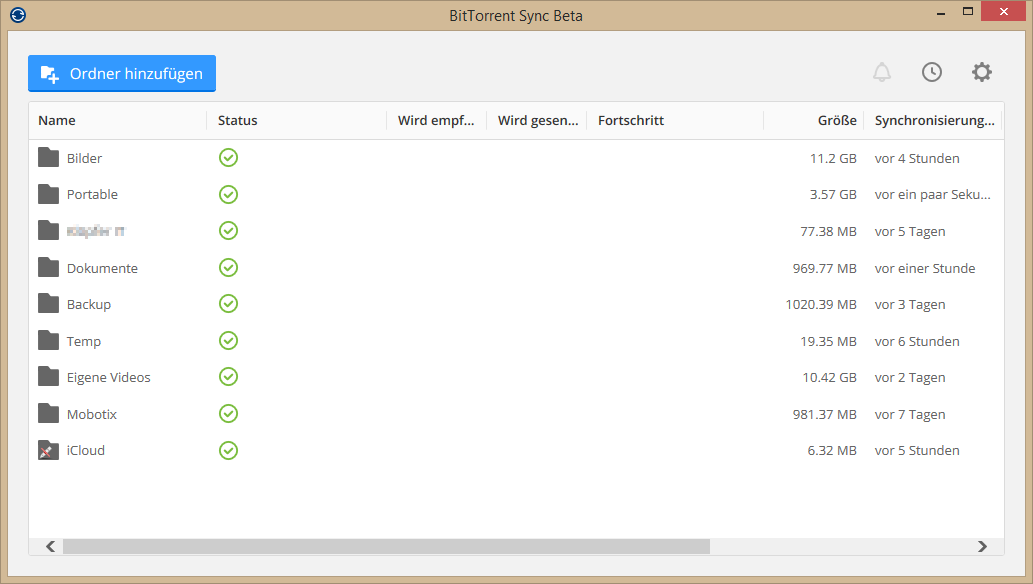Image resolution: width=1033 pixels, height=584 pixels.
Task: Select the Dokumente folder icon
Action: click(48, 267)
